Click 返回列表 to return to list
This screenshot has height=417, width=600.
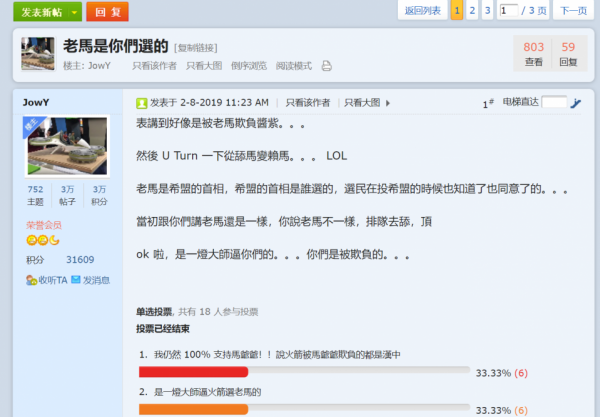click(x=422, y=11)
